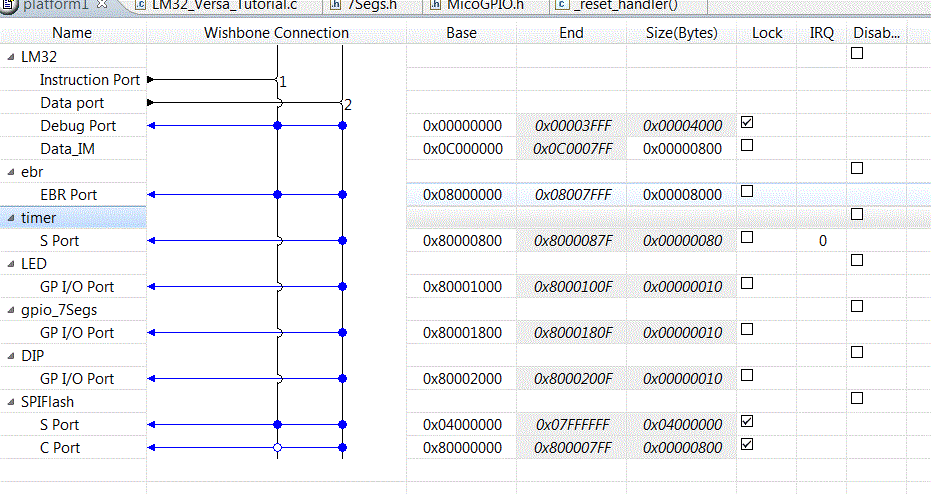This screenshot has height=494, width=931.
Task: Check Lock for timer S Port
Action: pos(747,237)
